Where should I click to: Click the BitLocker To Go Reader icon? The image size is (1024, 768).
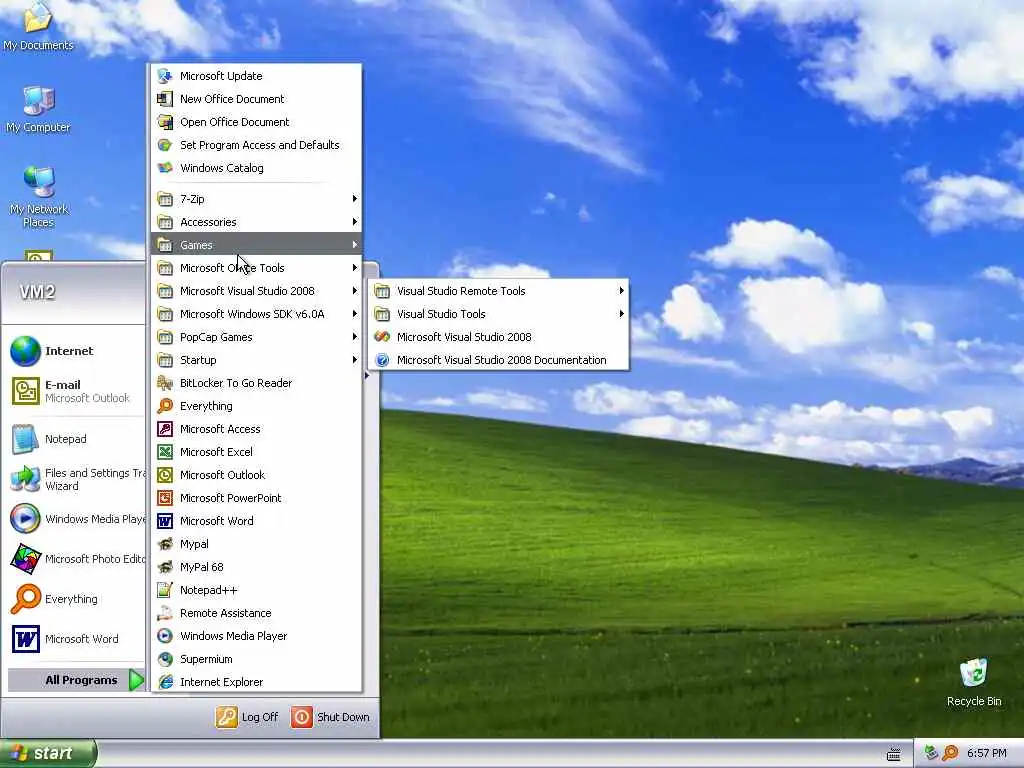tap(165, 383)
